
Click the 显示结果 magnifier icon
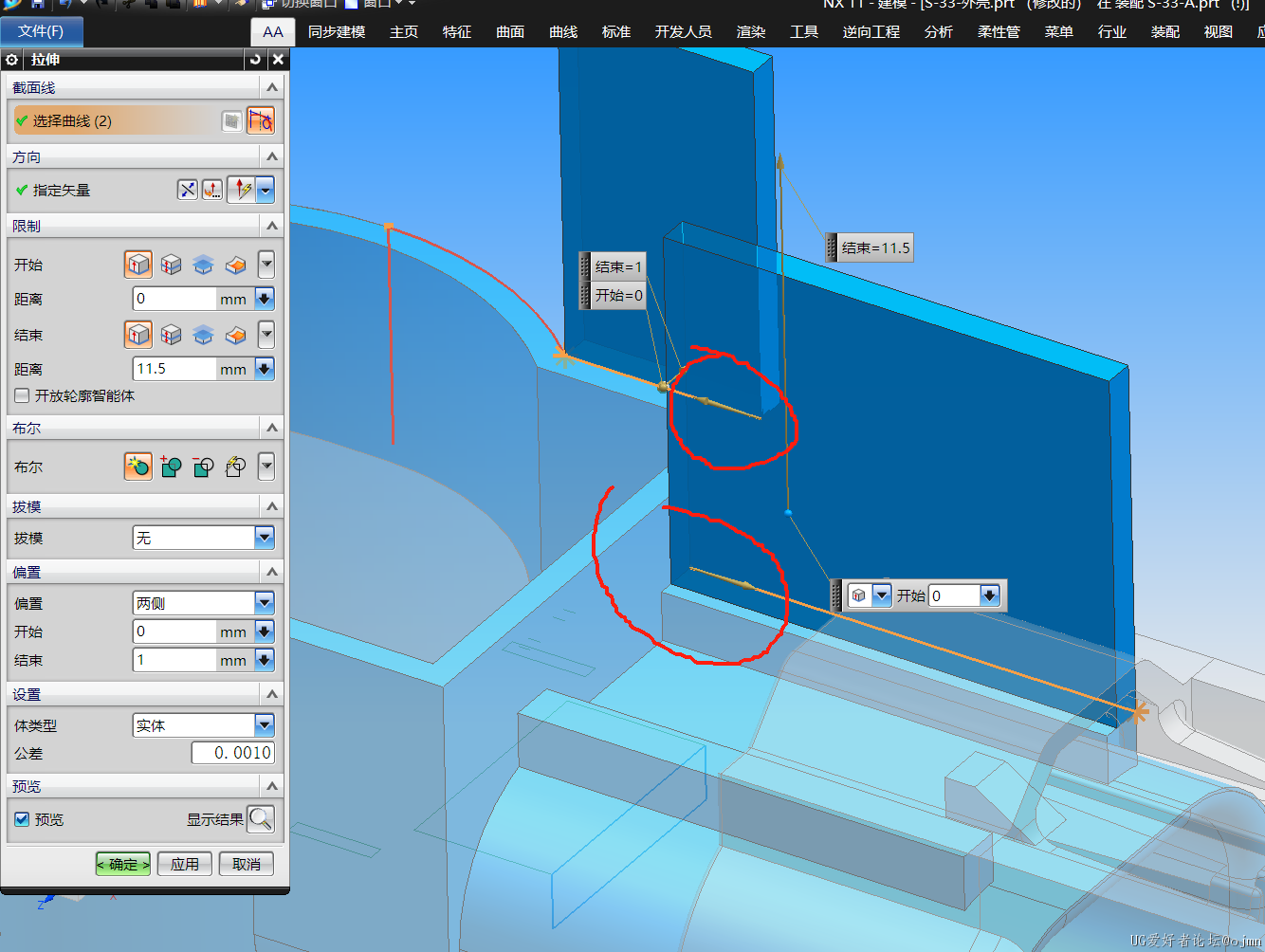tap(261, 819)
